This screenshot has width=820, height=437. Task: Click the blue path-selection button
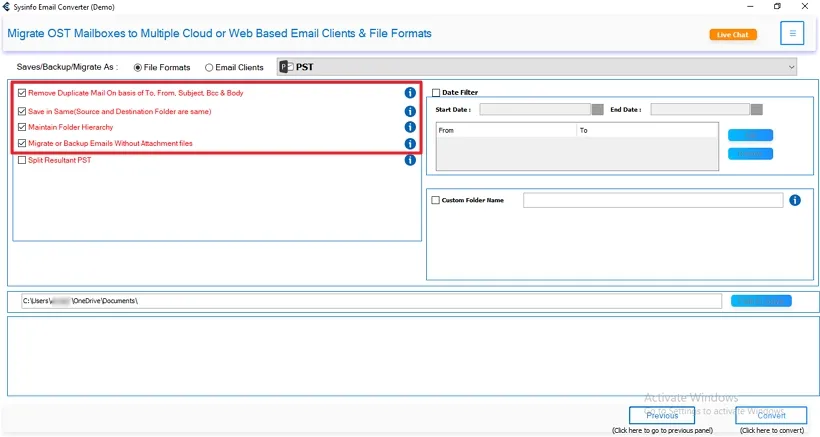tap(761, 301)
